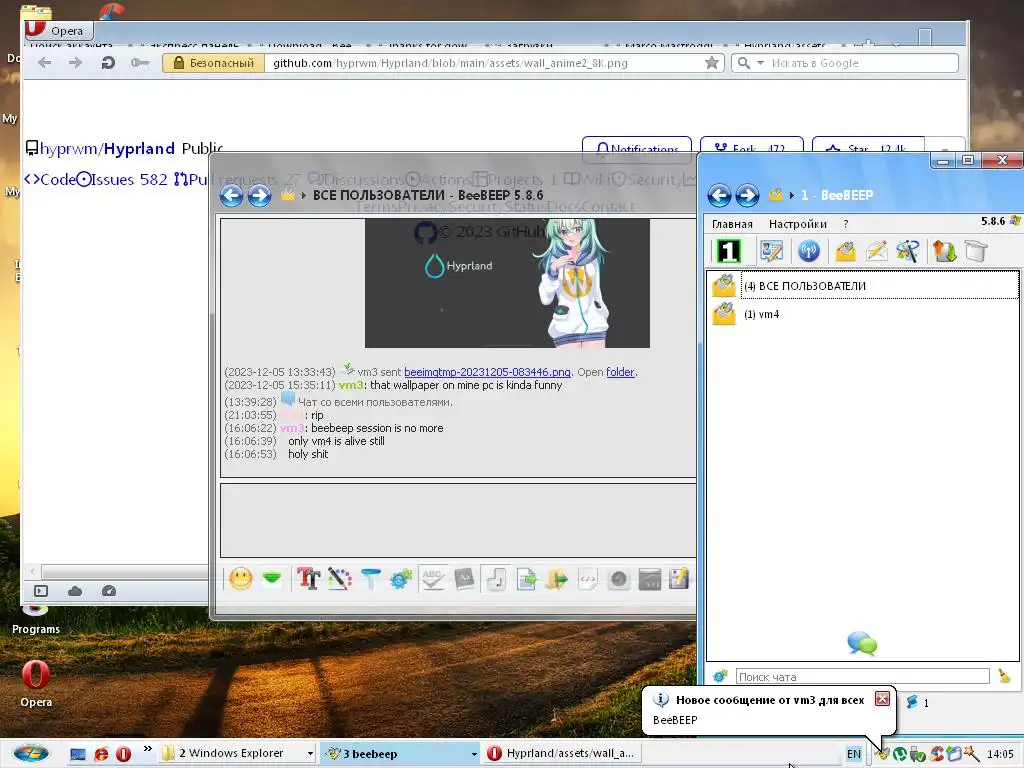This screenshot has width=1024, height=768.
Task: Open chat settings blue gear icon
Action: tap(401, 579)
